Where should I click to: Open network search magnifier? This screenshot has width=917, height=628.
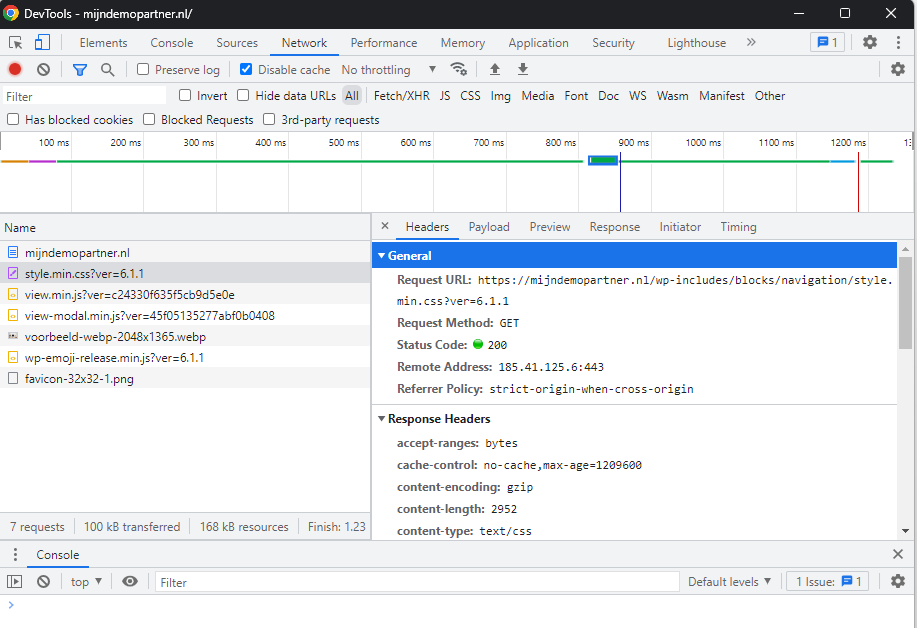[108, 70]
